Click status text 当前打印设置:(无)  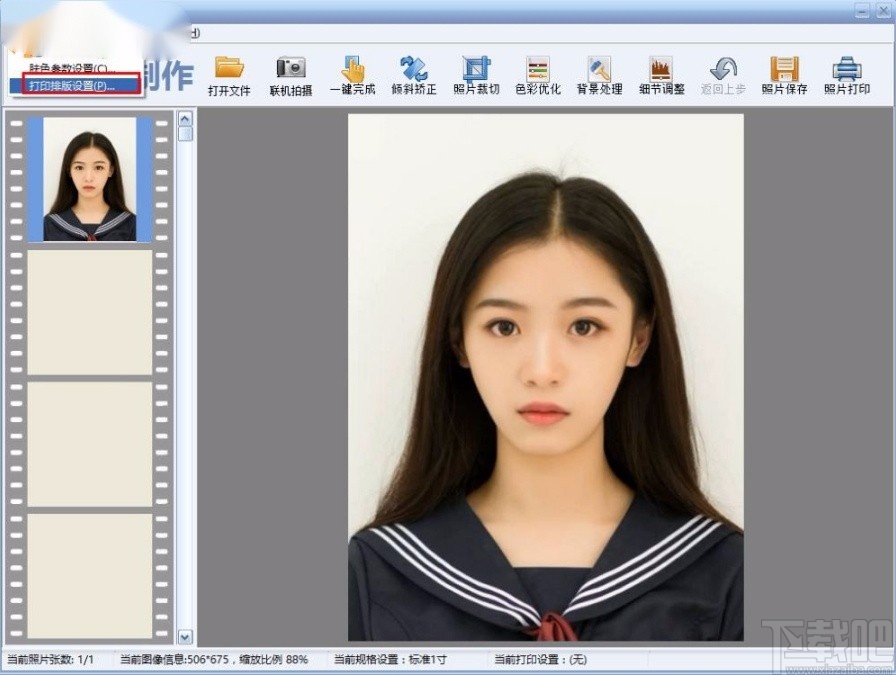click(x=541, y=660)
